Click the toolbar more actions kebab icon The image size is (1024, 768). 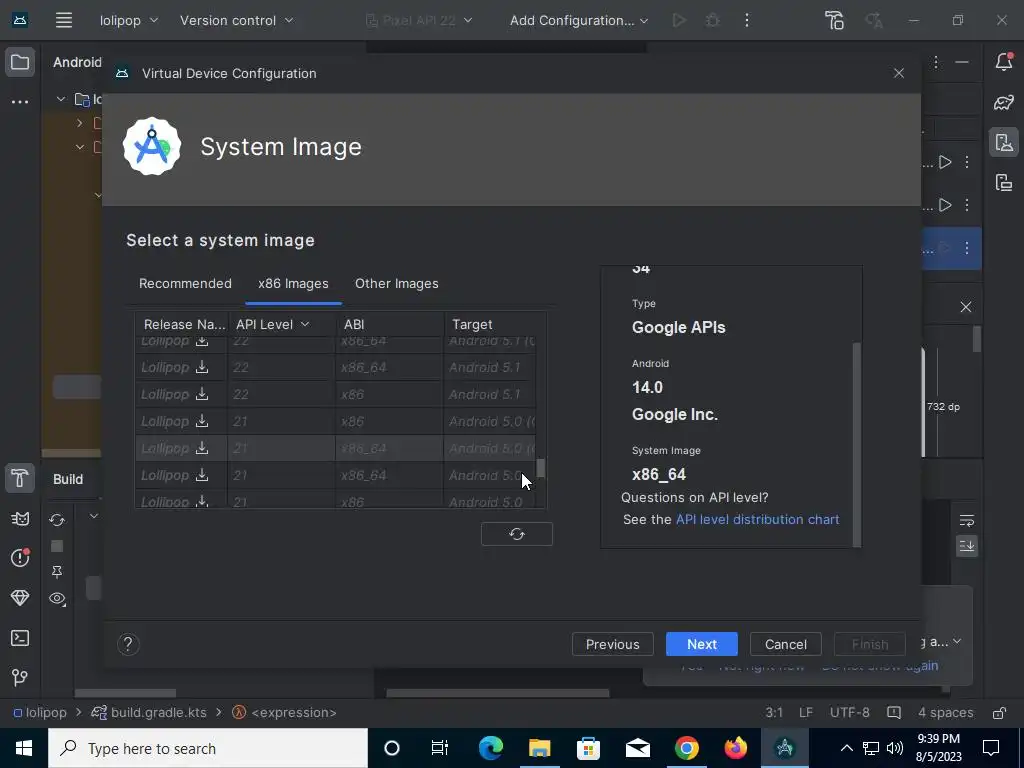[746, 20]
